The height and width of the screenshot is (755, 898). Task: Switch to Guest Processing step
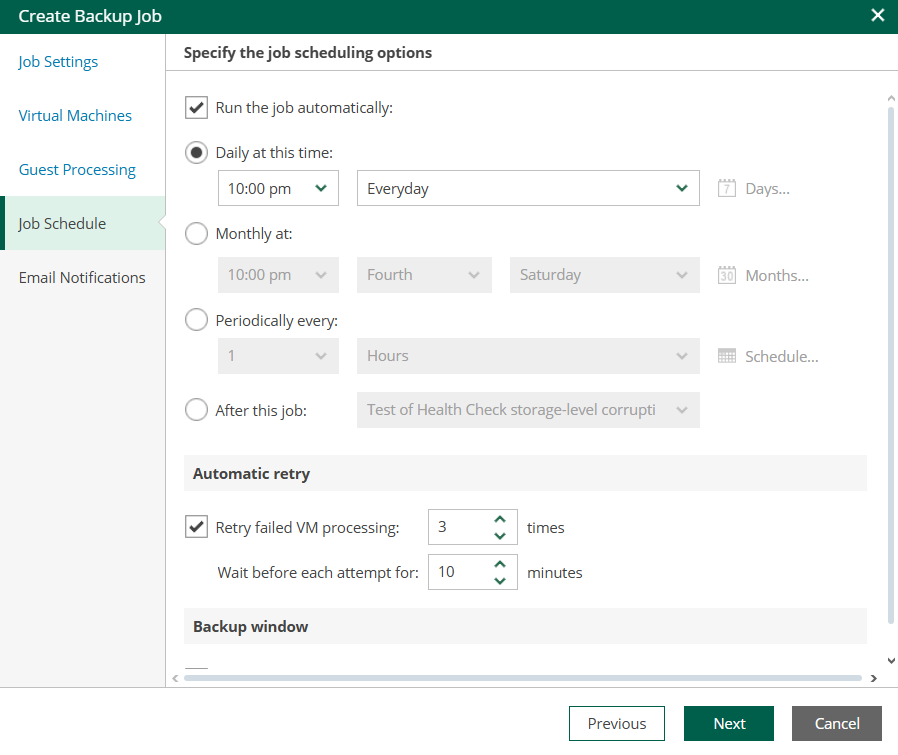tap(77, 170)
